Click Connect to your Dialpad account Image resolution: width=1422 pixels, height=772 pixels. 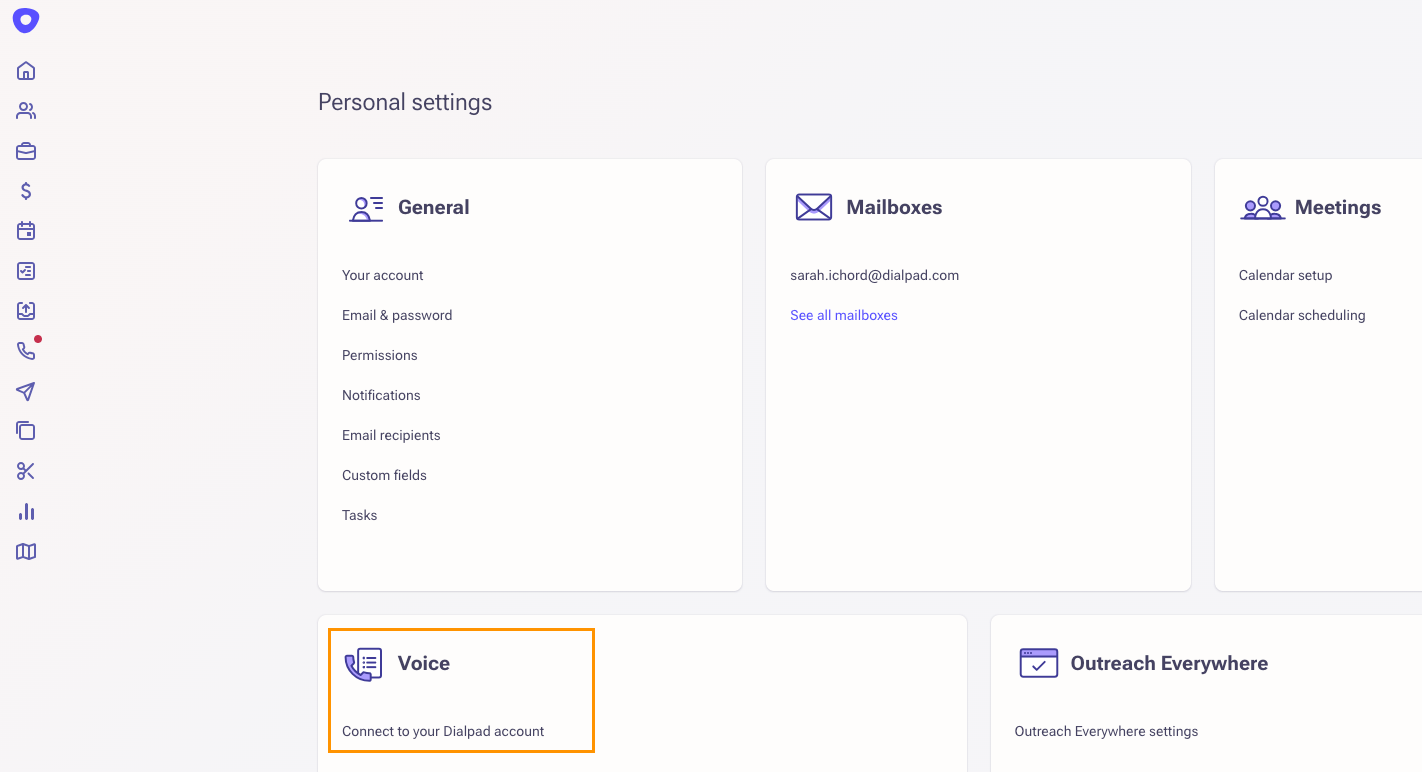click(443, 731)
